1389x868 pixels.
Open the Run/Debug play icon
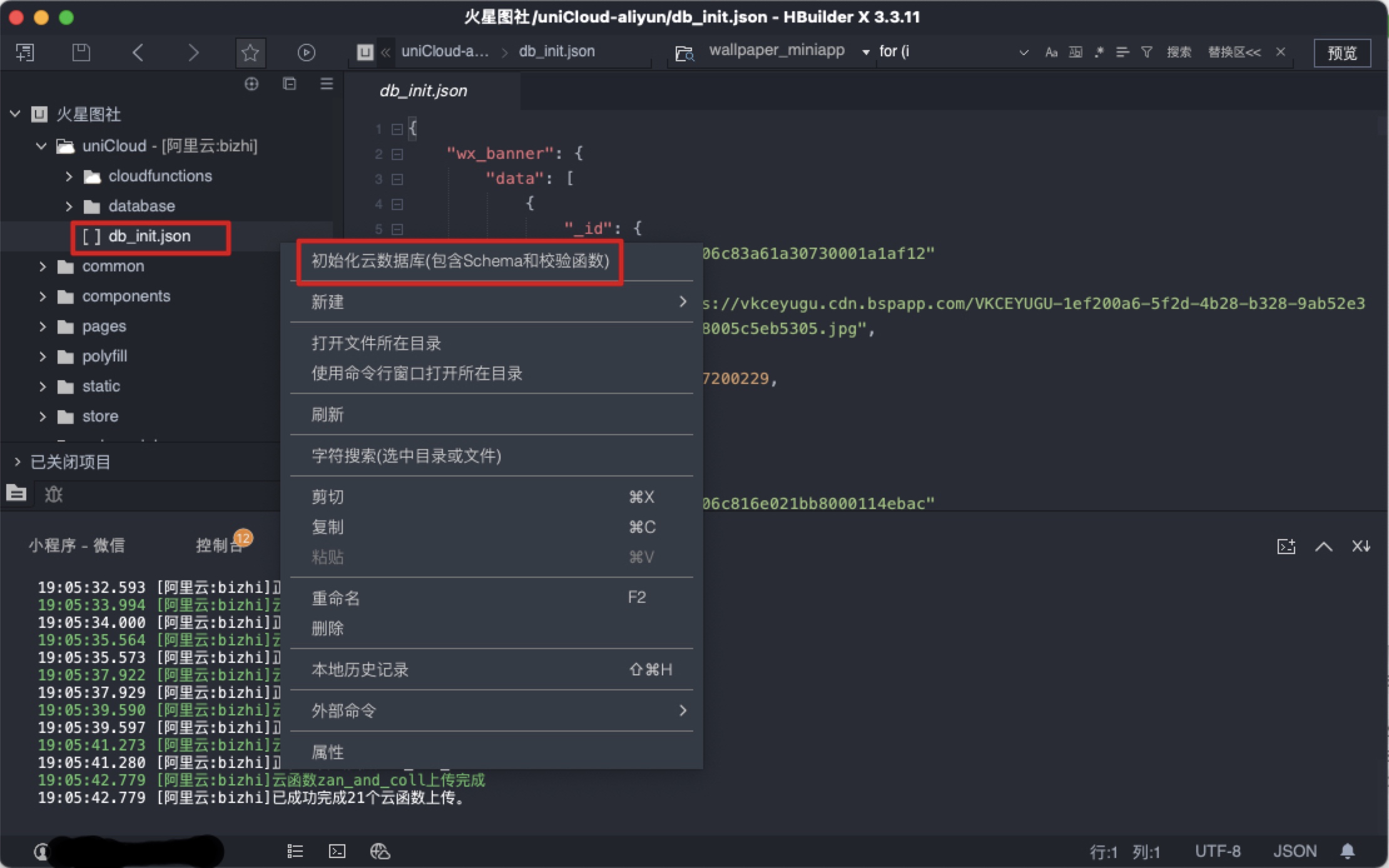tap(306, 52)
